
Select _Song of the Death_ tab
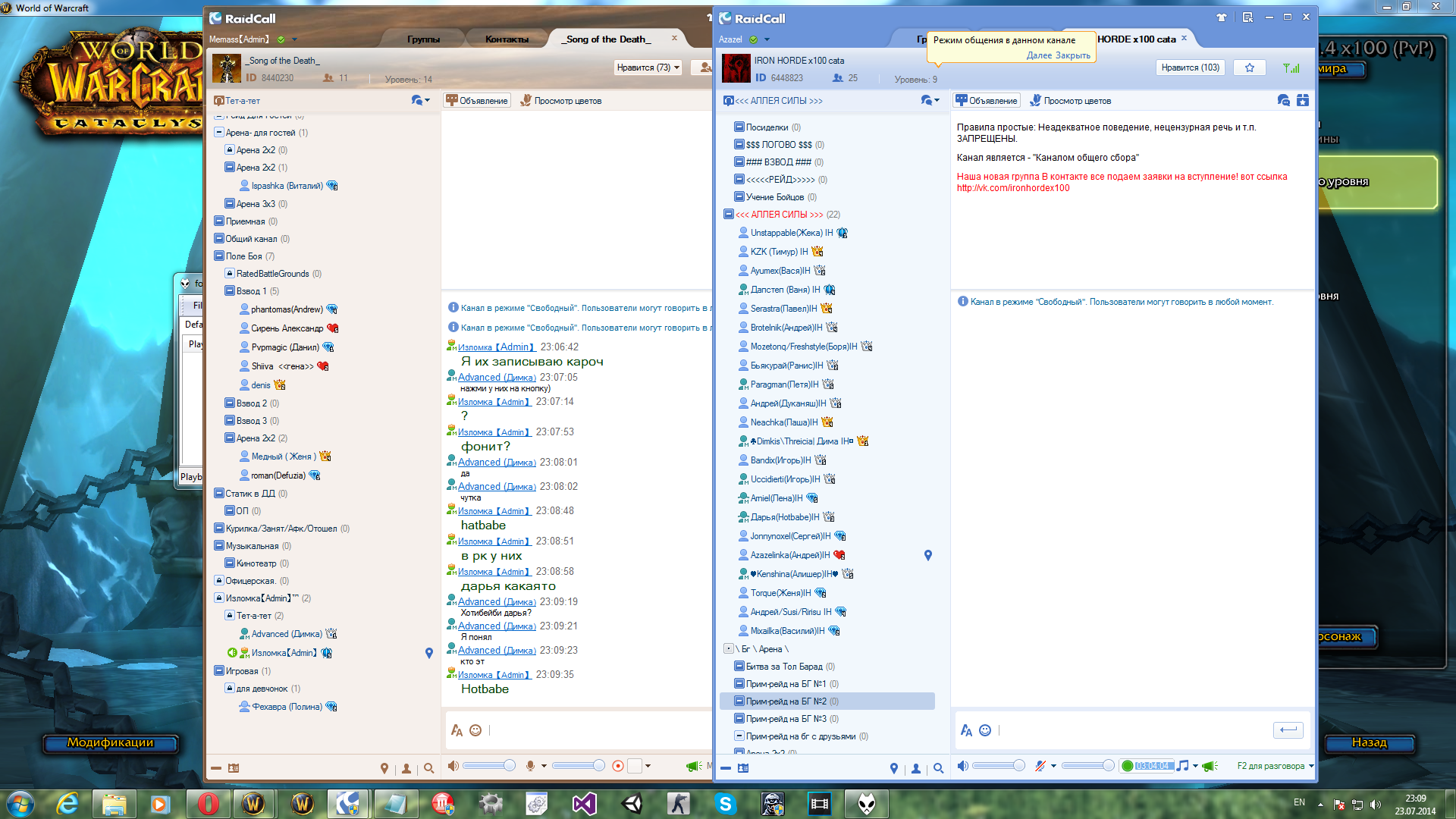606,39
